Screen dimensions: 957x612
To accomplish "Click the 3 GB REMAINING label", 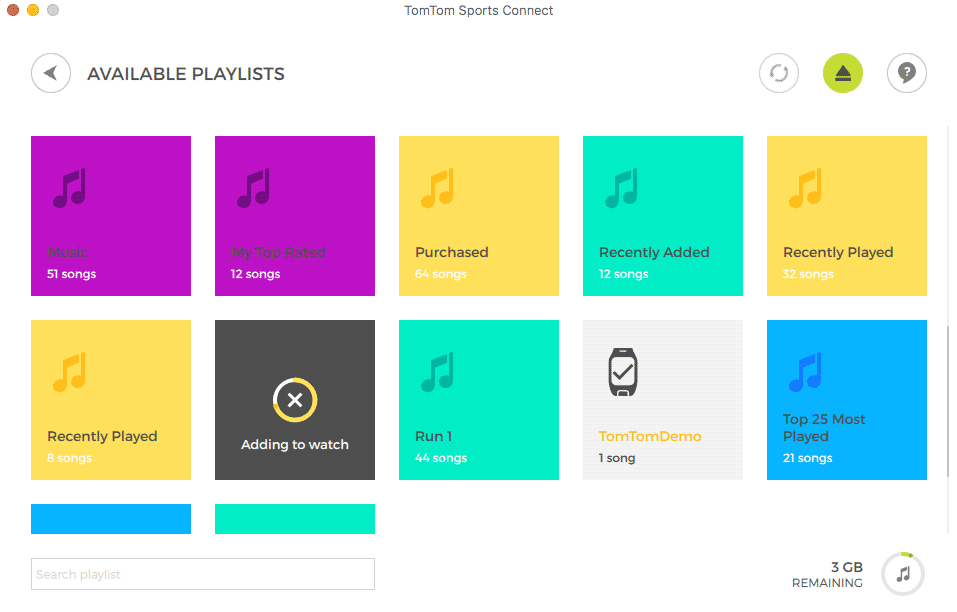I will (828, 575).
